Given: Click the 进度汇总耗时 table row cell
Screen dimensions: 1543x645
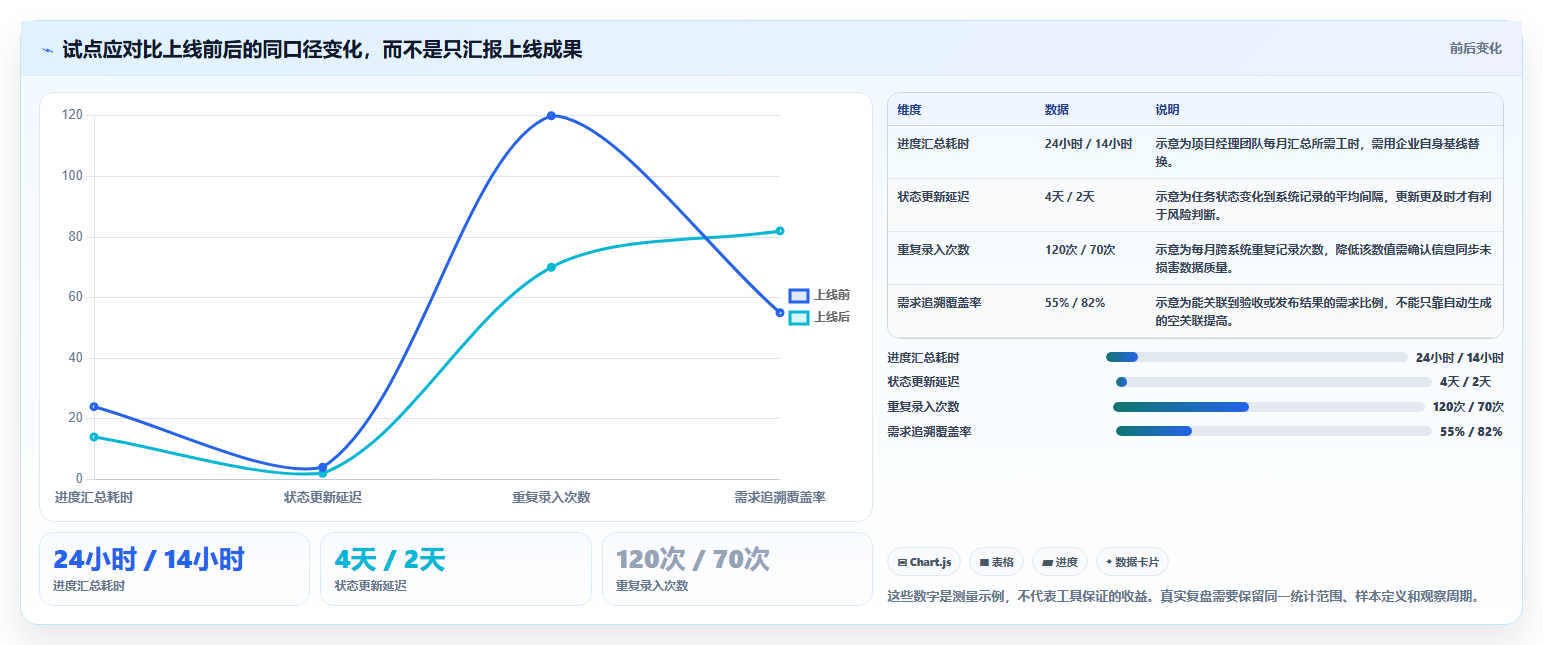Looking at the screenshot, I should point(933,144).
